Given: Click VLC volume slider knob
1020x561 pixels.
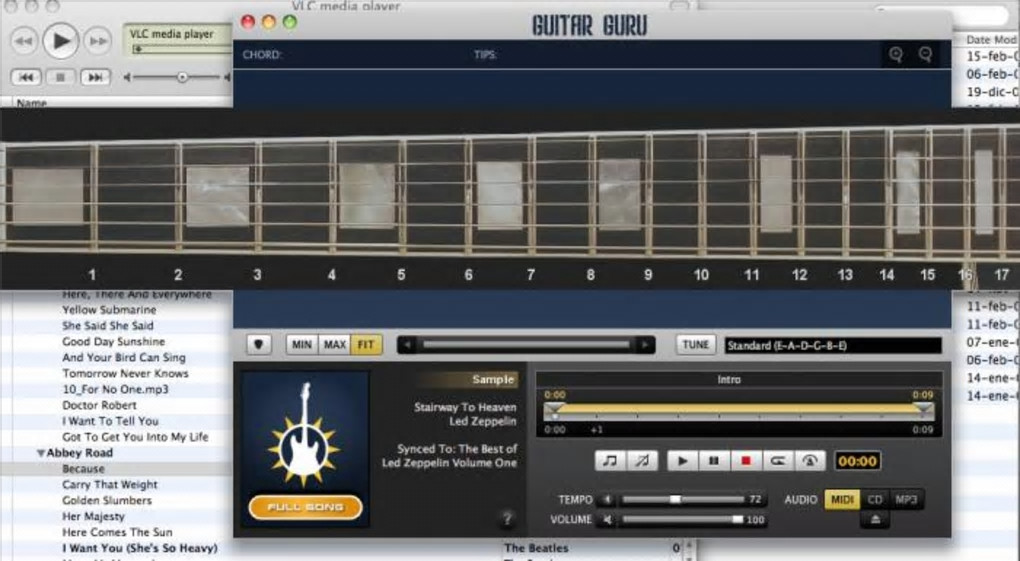Looking at the screenshot, I should point(182,77).
